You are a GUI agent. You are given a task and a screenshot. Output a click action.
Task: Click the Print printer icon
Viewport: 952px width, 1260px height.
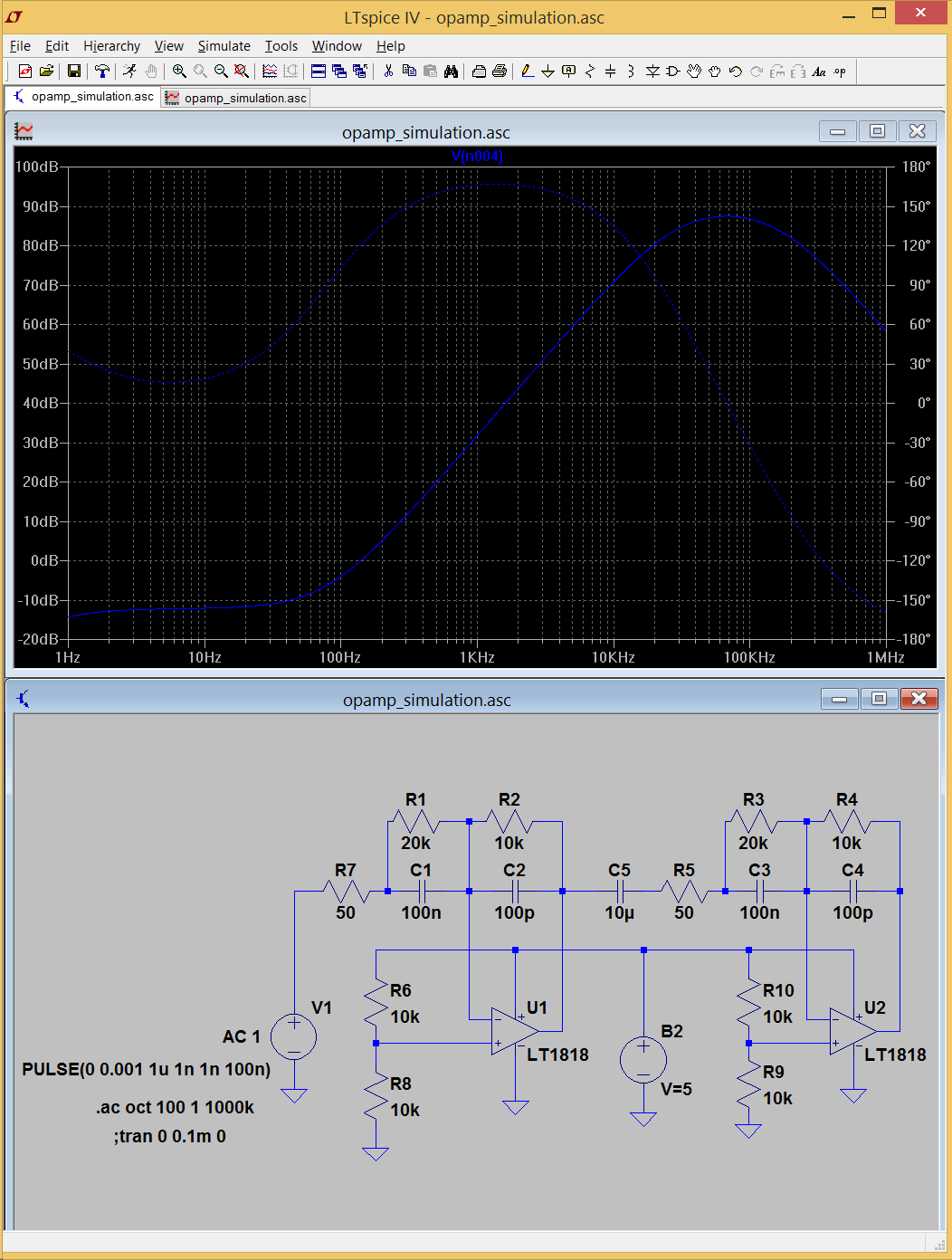click(500, 72)
